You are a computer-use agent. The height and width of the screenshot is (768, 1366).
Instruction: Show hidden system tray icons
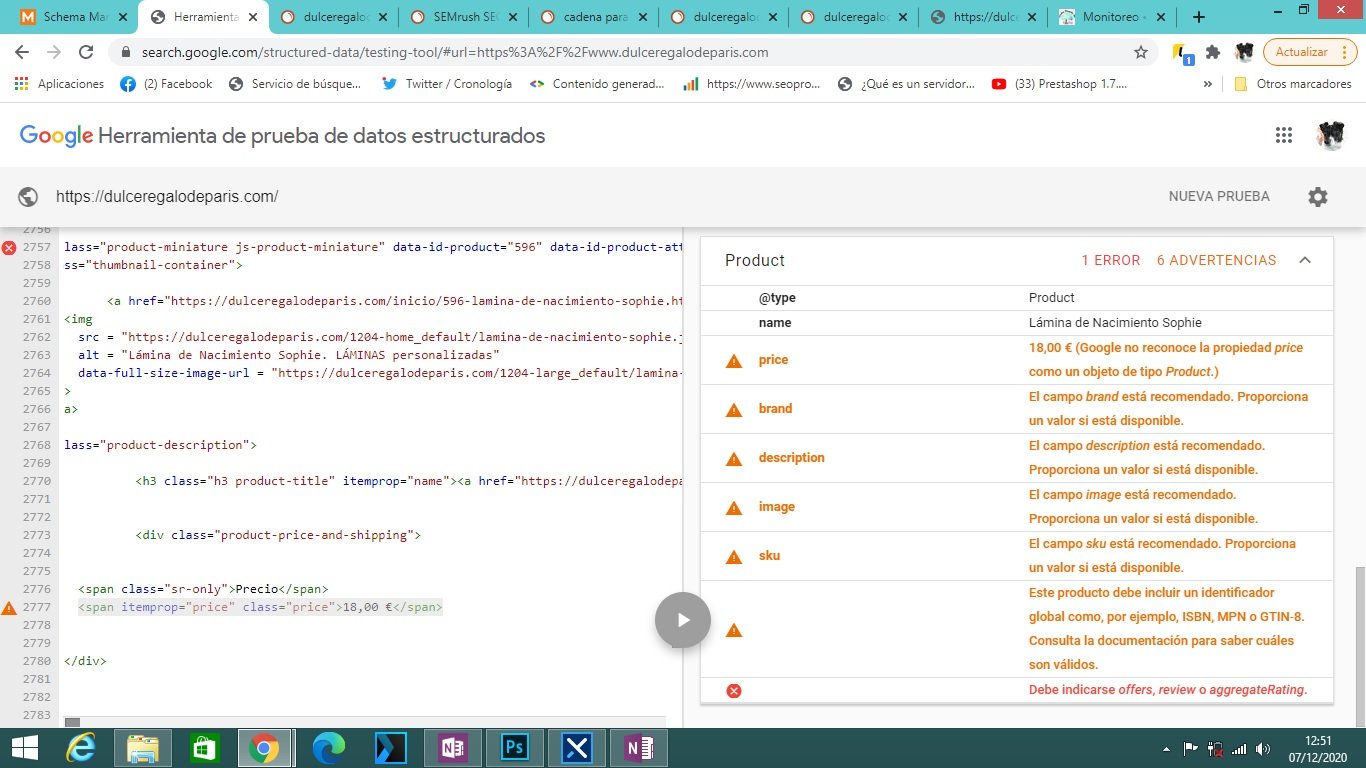(x=1167, y=748)
